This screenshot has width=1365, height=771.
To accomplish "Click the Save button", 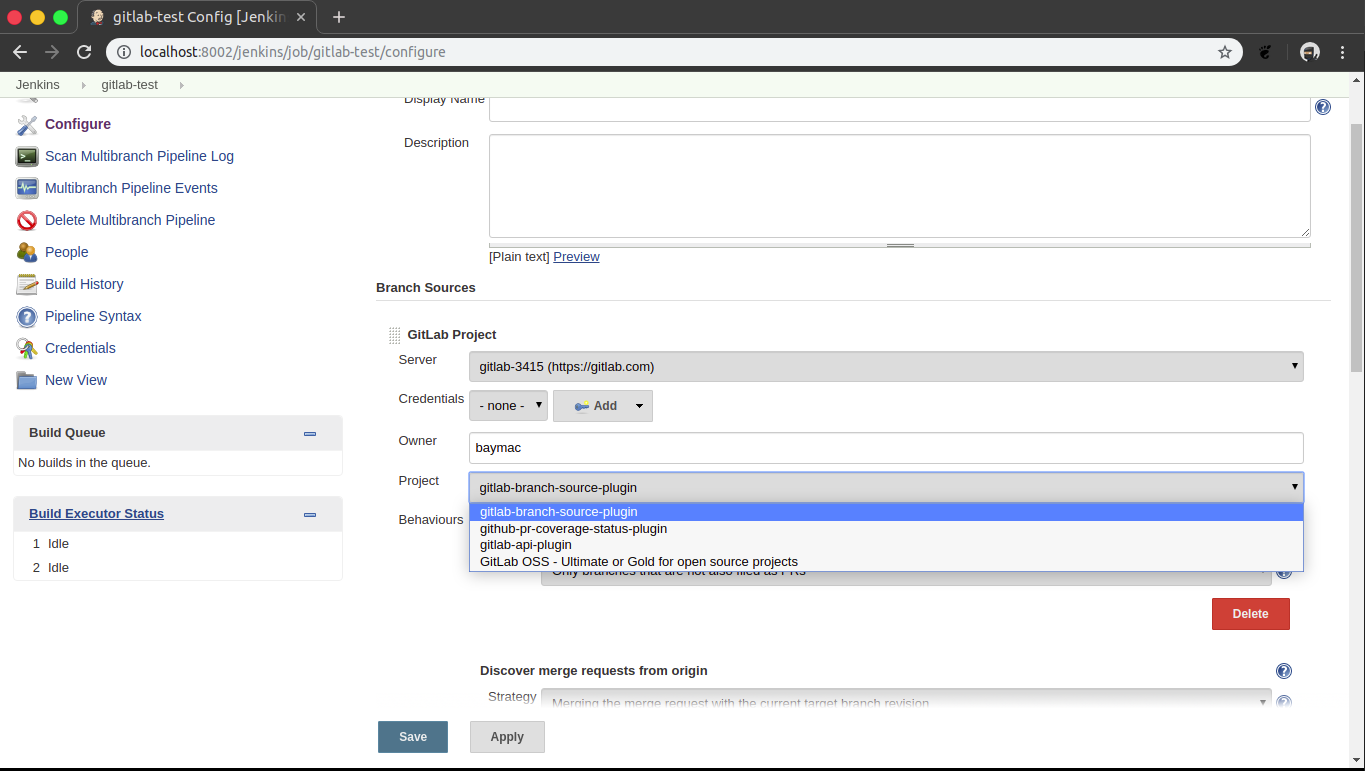I will 413,737.
